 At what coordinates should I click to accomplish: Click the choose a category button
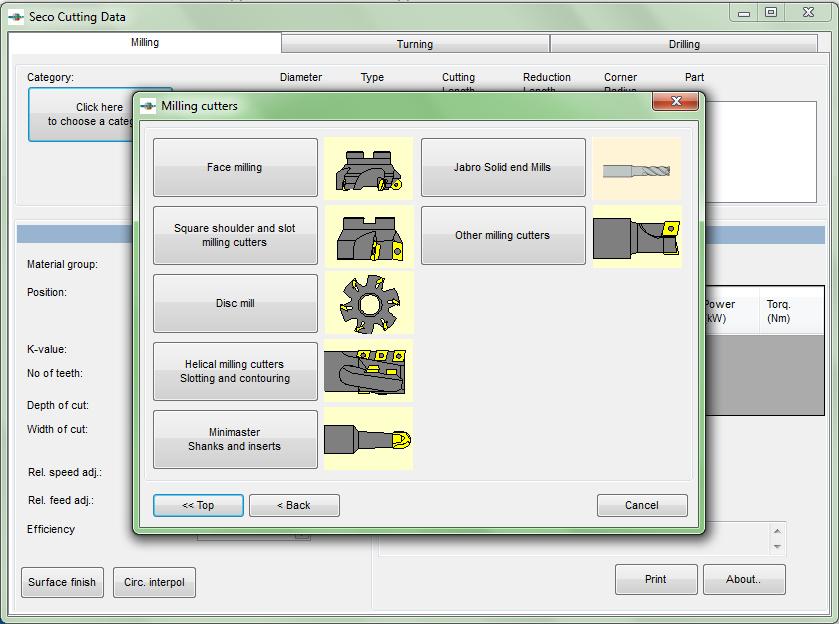pos(81,115)
